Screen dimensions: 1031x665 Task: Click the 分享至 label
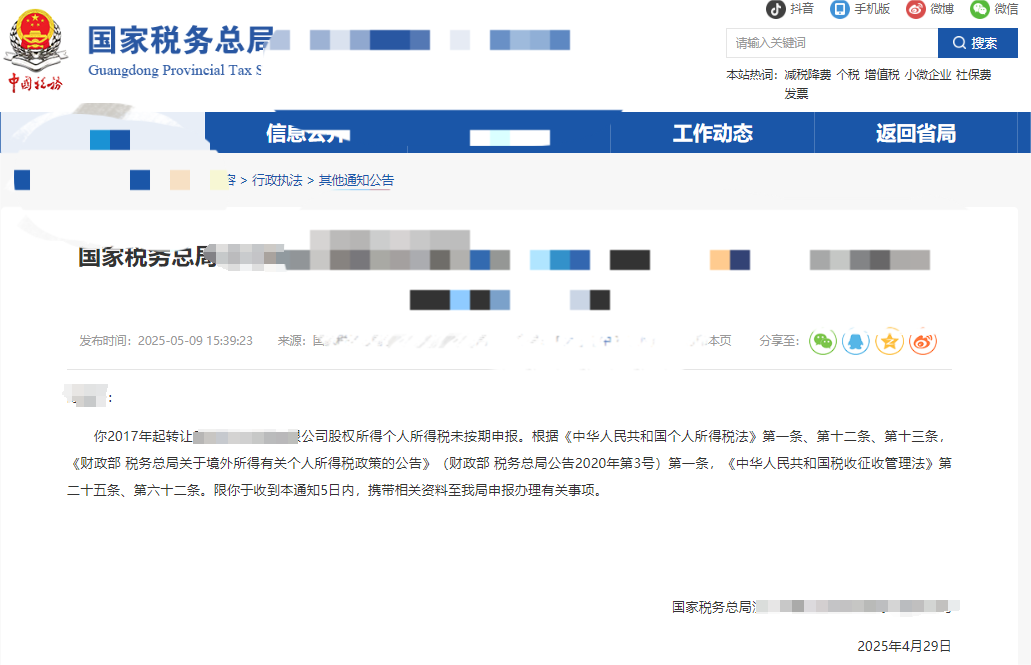[x=779, y=341]
